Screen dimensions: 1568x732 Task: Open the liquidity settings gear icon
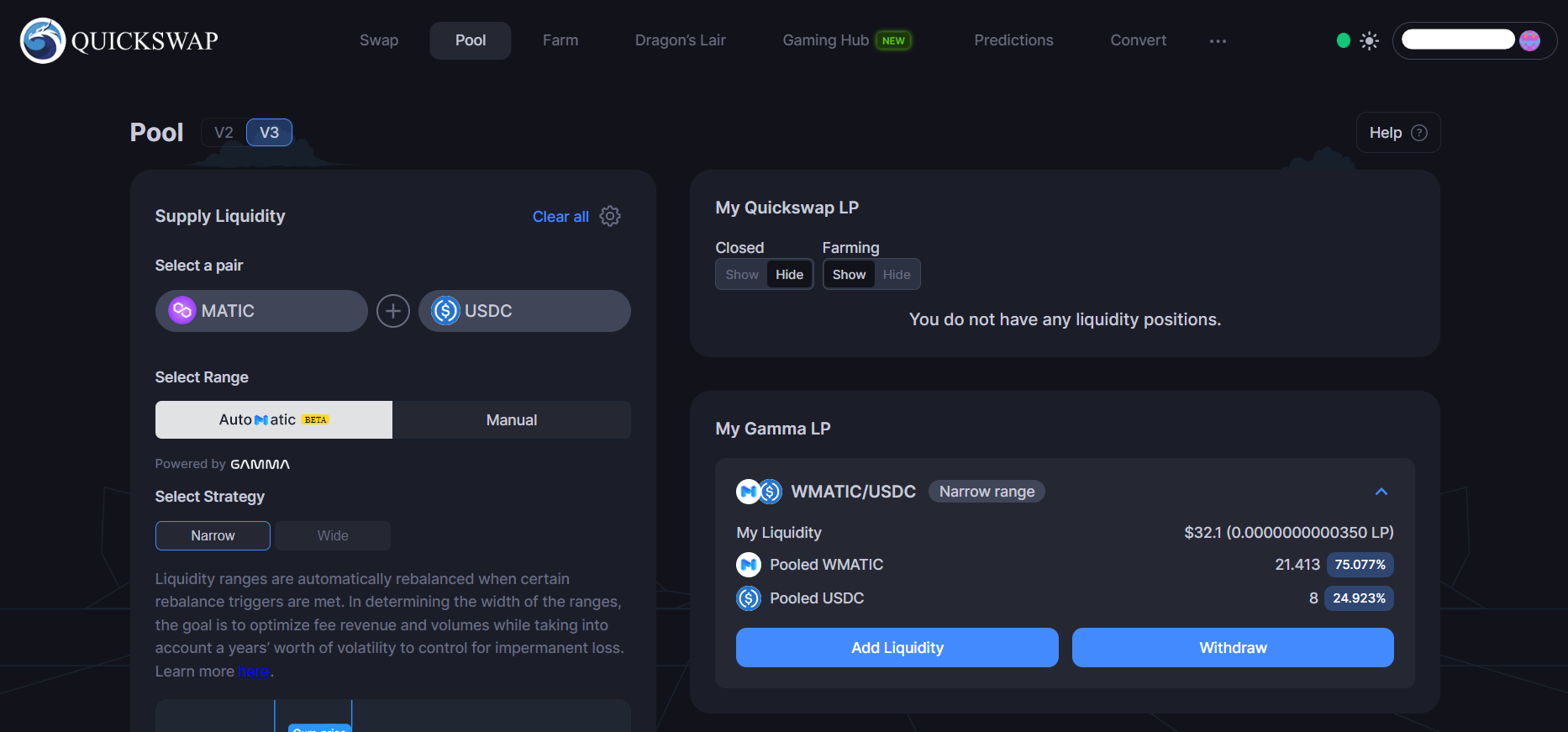point(610,216)
